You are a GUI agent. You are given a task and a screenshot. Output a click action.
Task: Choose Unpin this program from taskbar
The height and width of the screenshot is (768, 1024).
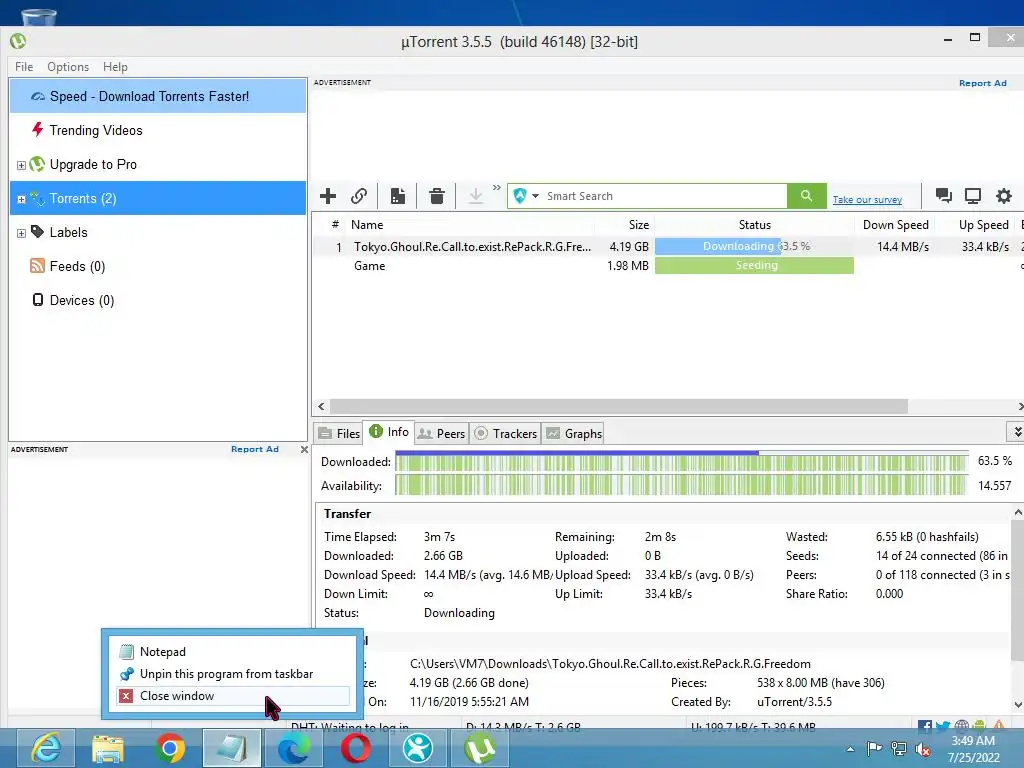[232, 674]
